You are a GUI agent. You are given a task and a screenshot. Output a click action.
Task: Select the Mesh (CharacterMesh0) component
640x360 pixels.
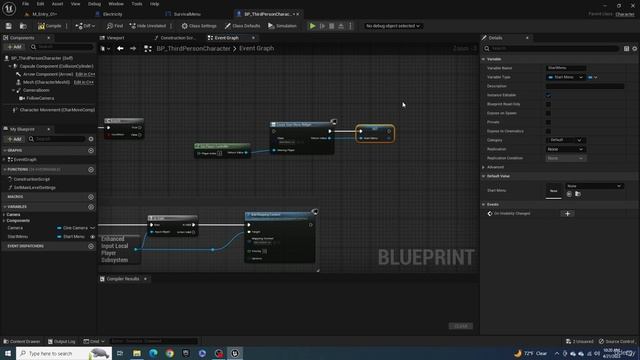(x=46, y=82)
